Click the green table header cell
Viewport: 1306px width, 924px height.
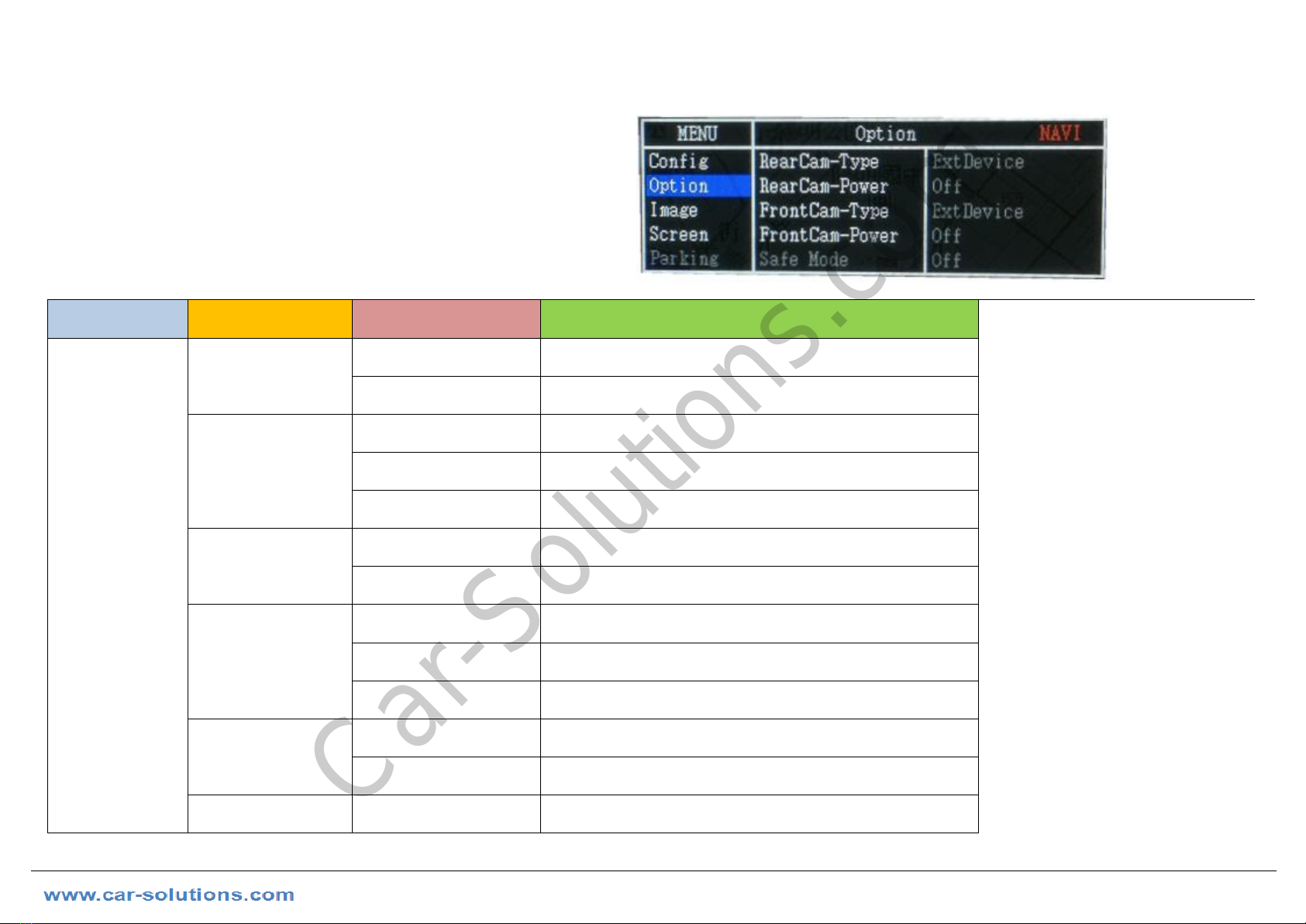759,319
